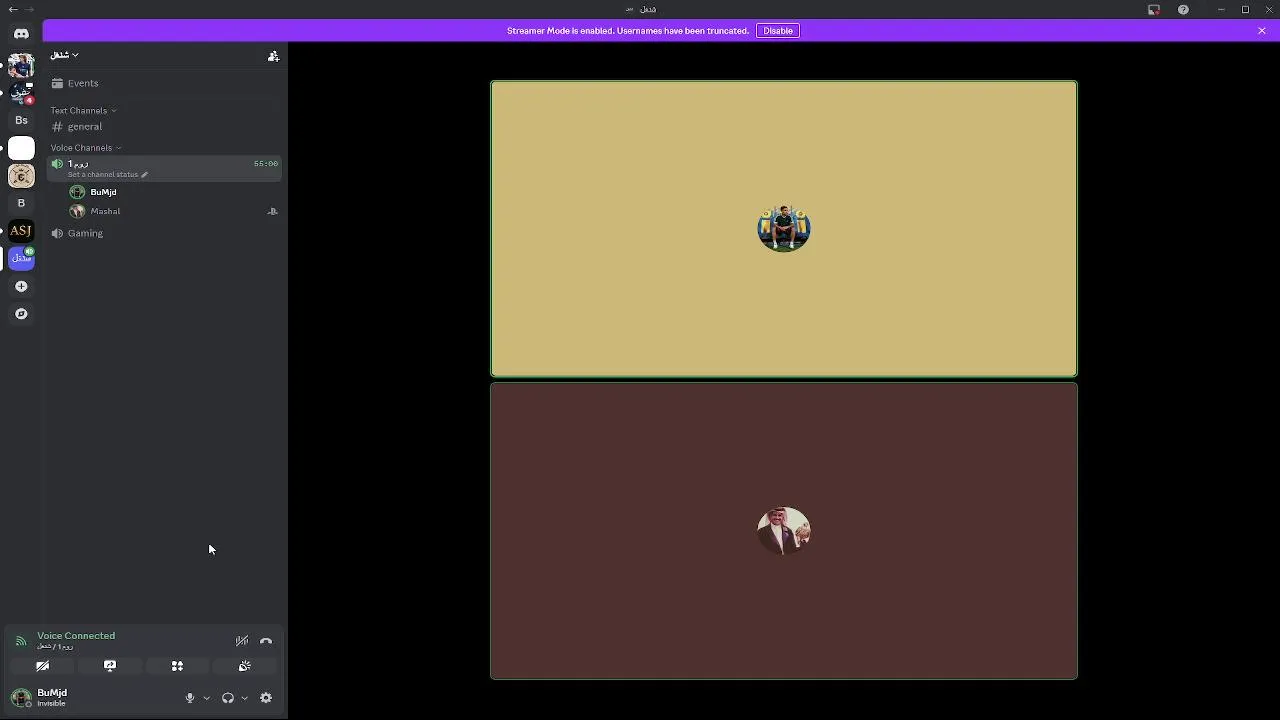The height and width of the screenshot is (720, 1280).
Task: Open Discover servers compass icon
Action: click(21, 314)
